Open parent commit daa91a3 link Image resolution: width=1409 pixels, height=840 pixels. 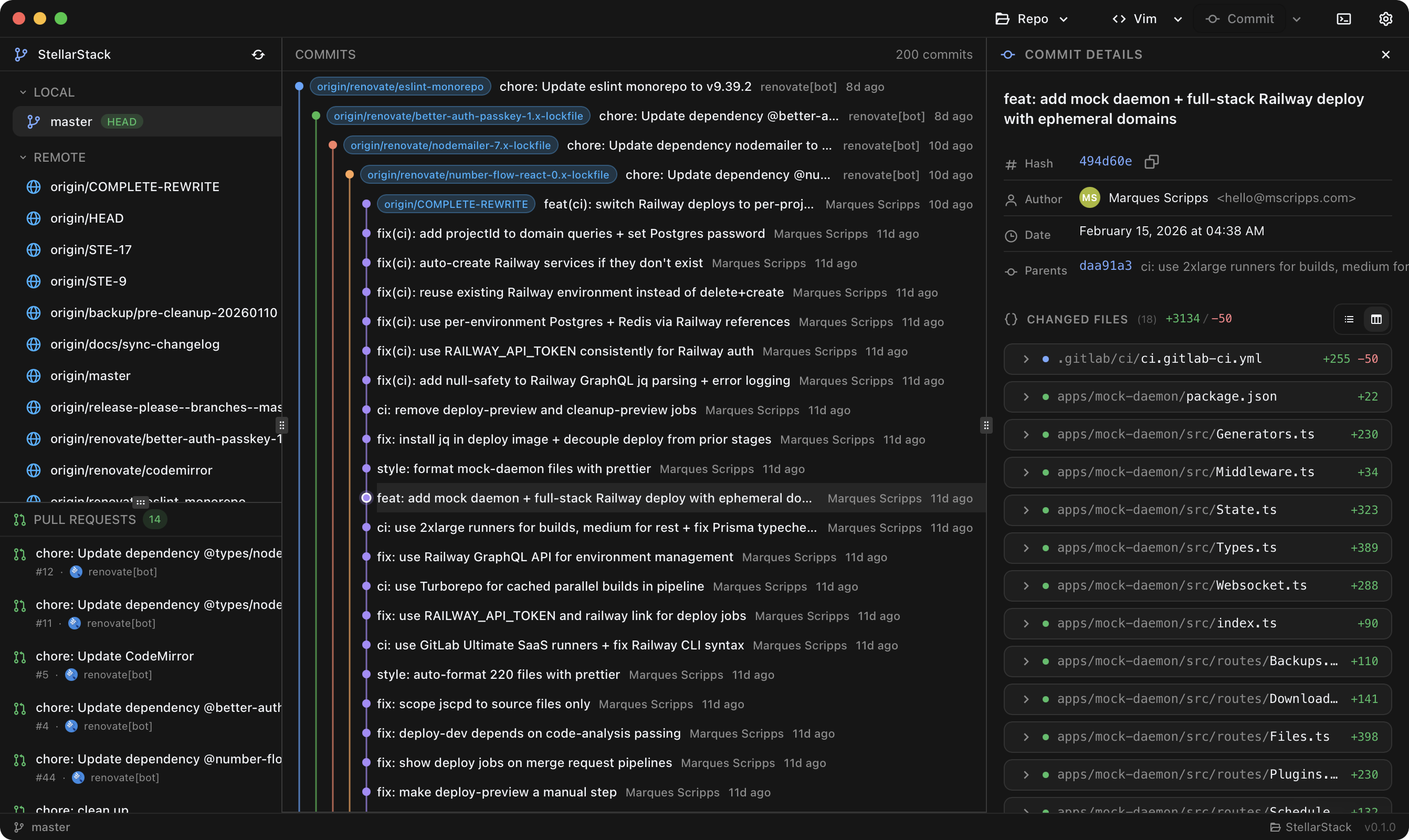point(1105,266)
